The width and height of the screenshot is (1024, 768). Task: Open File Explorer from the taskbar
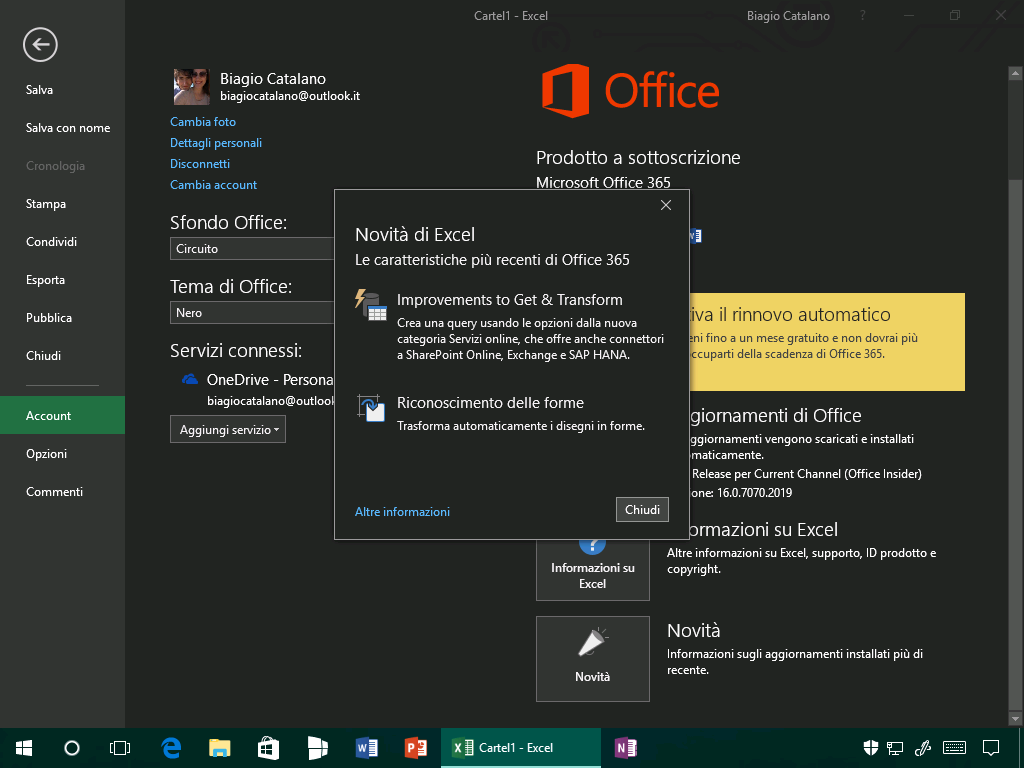tap(220, 748)
